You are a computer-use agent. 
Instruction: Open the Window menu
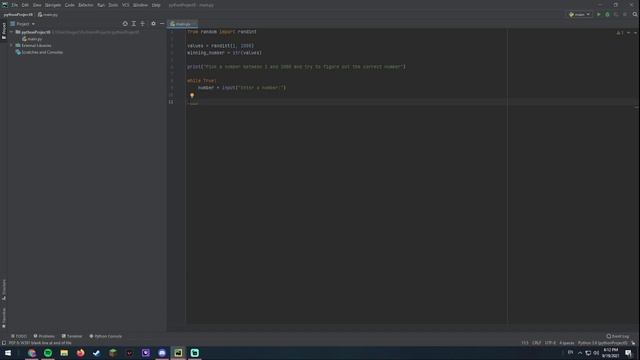coord(140,5)
